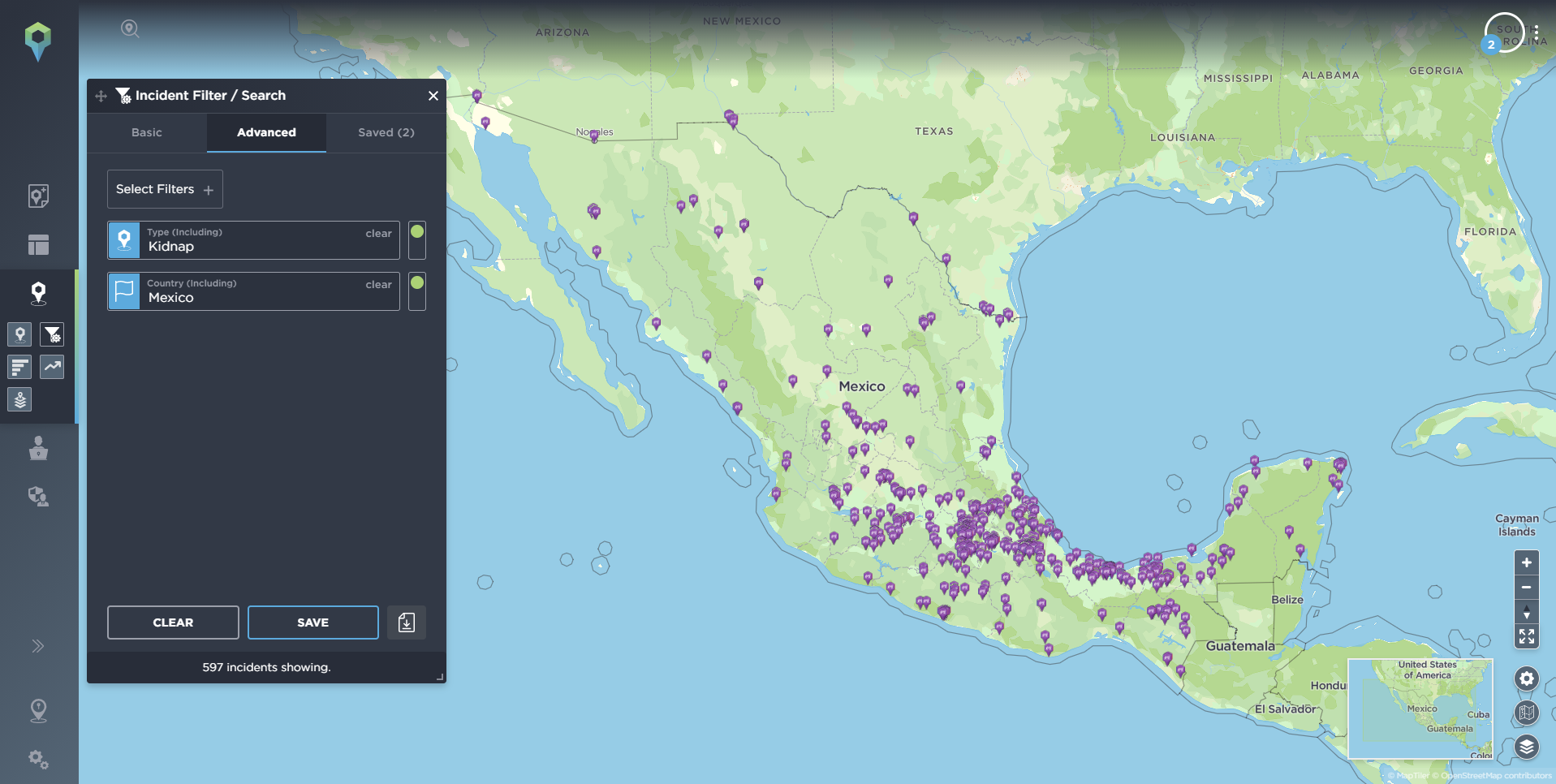1556x784 pixels.
Task: Open the settings gears sidebar icon
Action: (x=38, y=760)
